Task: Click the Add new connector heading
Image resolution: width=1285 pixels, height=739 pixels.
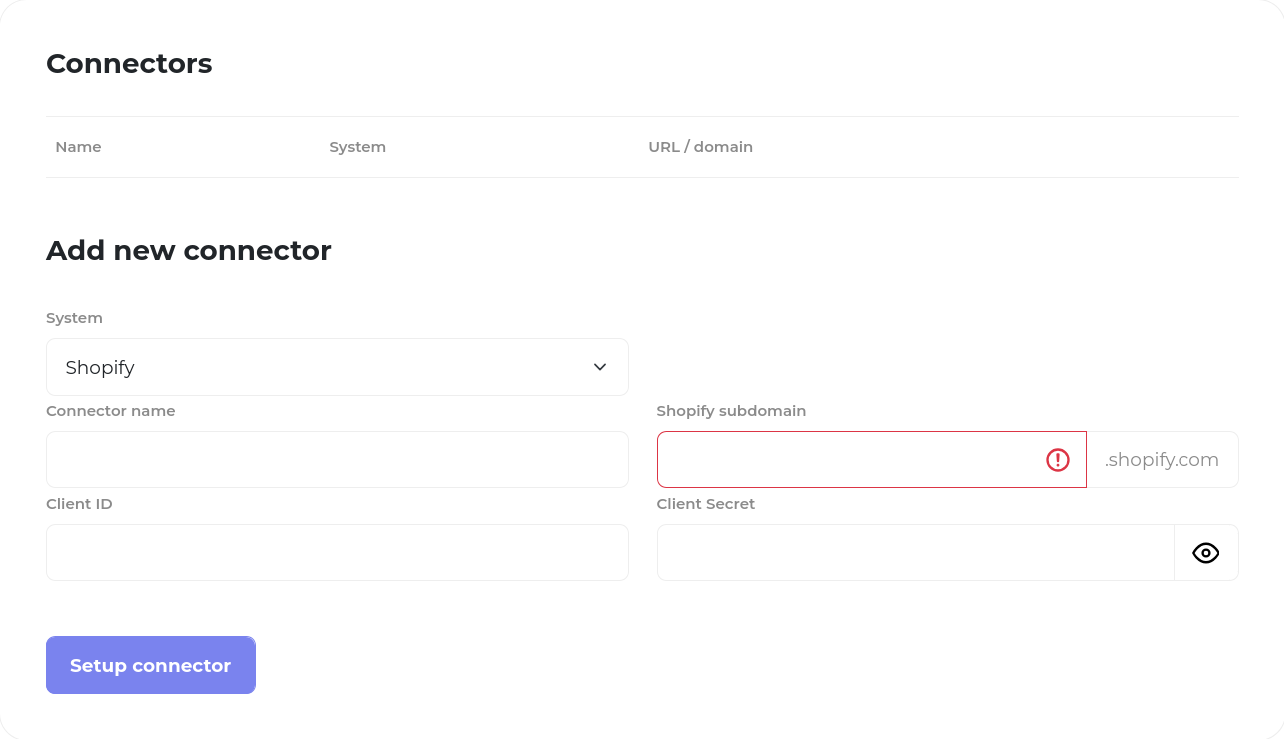Action: click(188, 250)
